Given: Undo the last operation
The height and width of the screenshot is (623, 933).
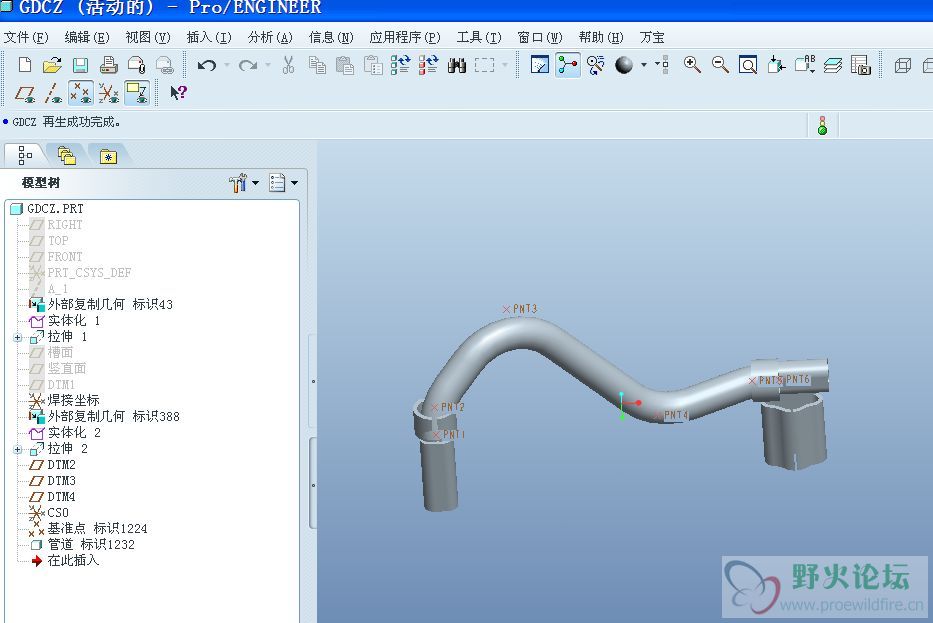Looking at the screenshot, I should click(x=207, y=65).
